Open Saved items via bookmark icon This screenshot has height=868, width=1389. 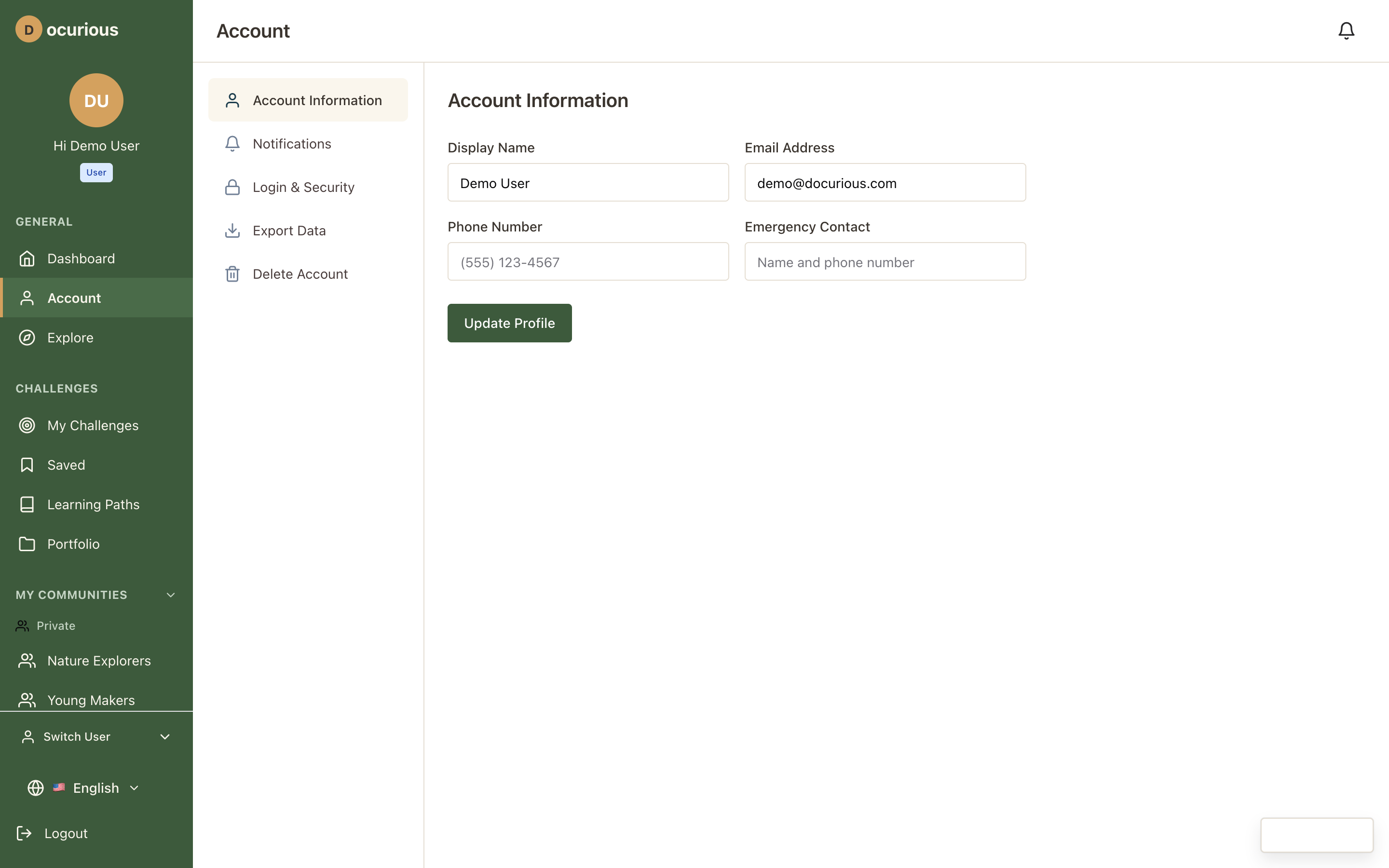pos(27,464)
